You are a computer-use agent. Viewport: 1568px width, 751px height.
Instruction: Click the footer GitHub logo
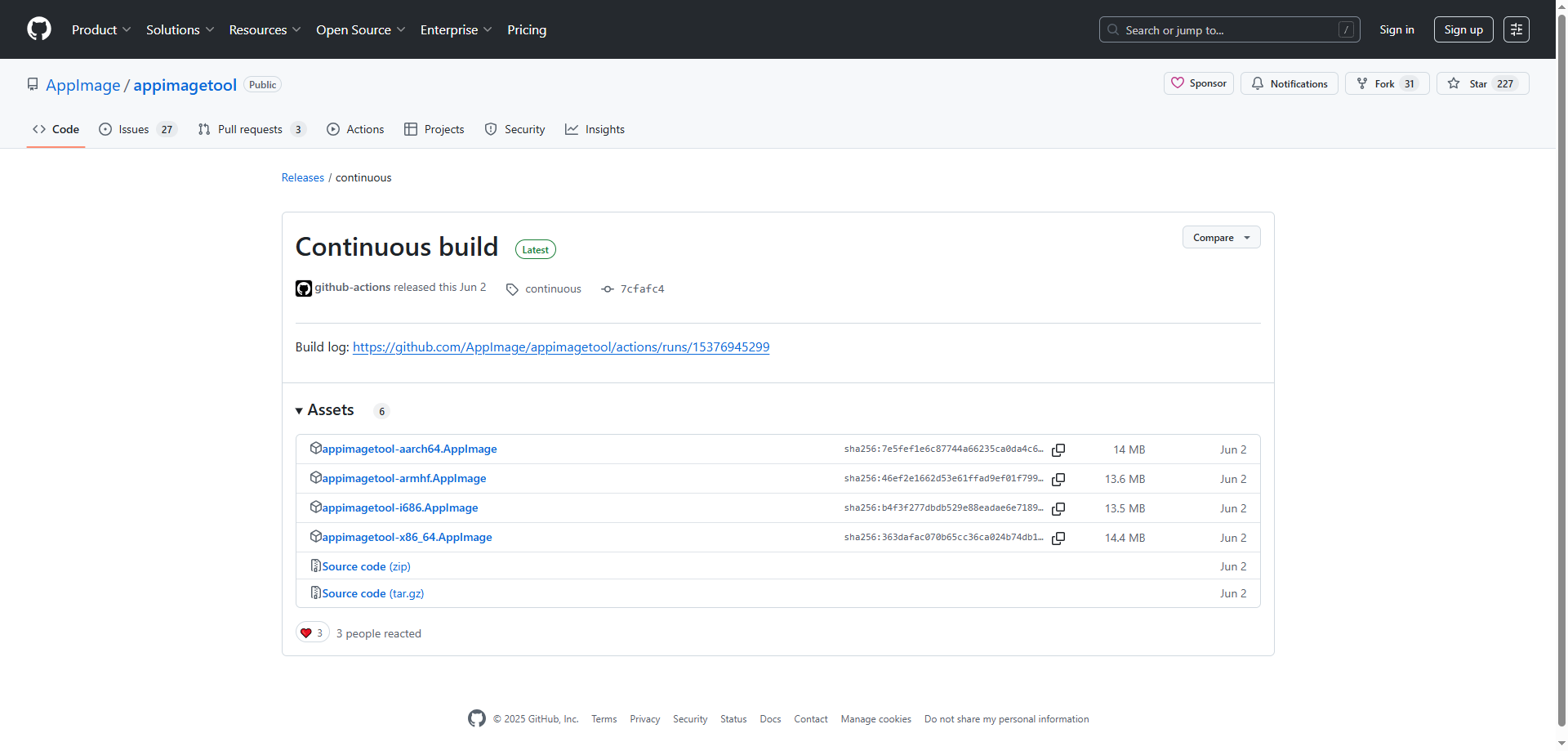coord(477,718)
